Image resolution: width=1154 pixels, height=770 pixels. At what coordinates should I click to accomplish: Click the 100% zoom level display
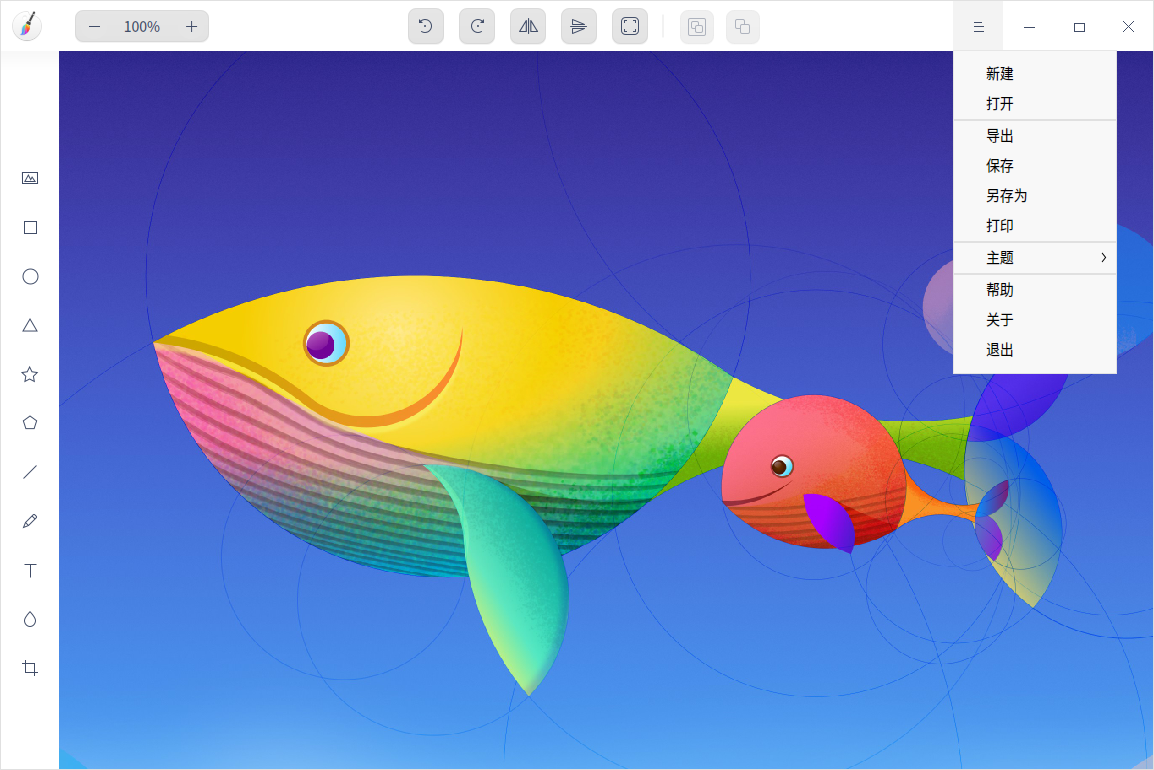[141, 27]
